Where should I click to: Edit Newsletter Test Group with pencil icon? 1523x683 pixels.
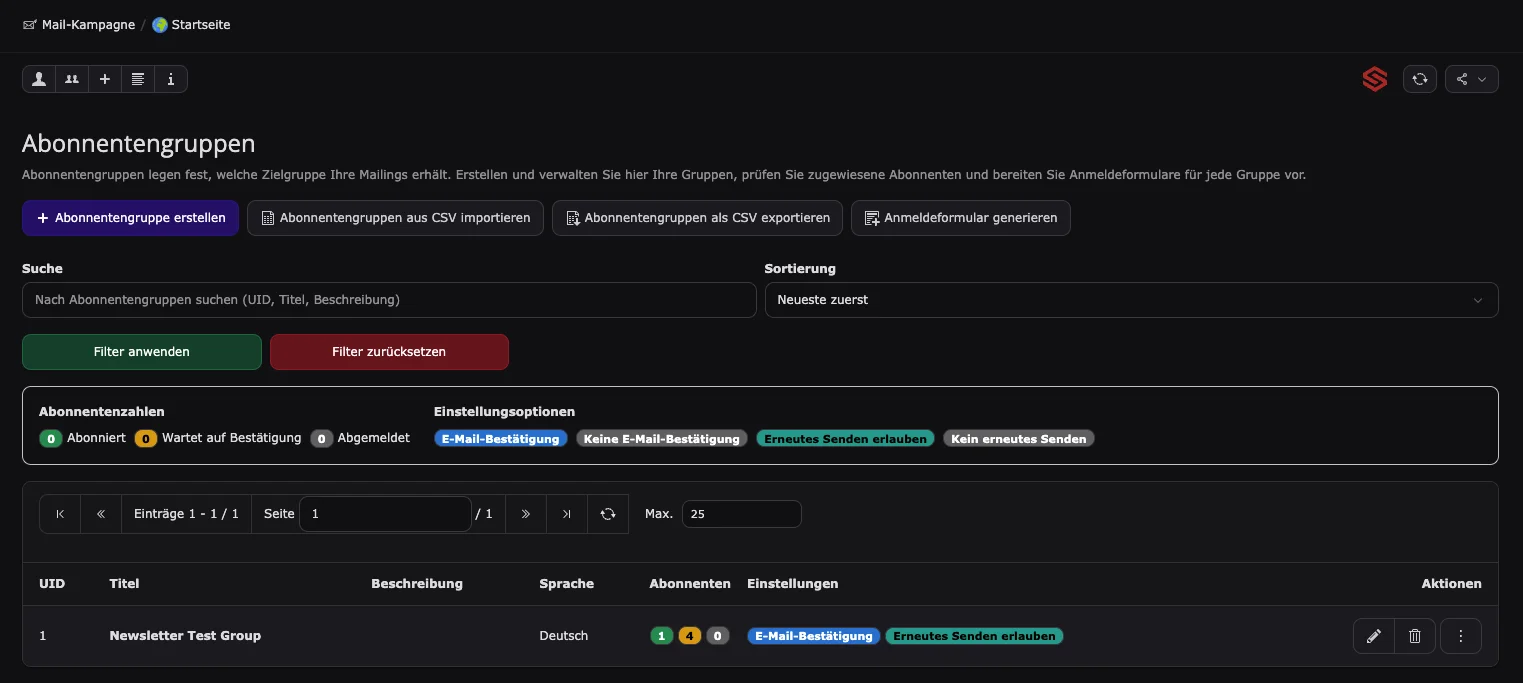coord(1374,636)
